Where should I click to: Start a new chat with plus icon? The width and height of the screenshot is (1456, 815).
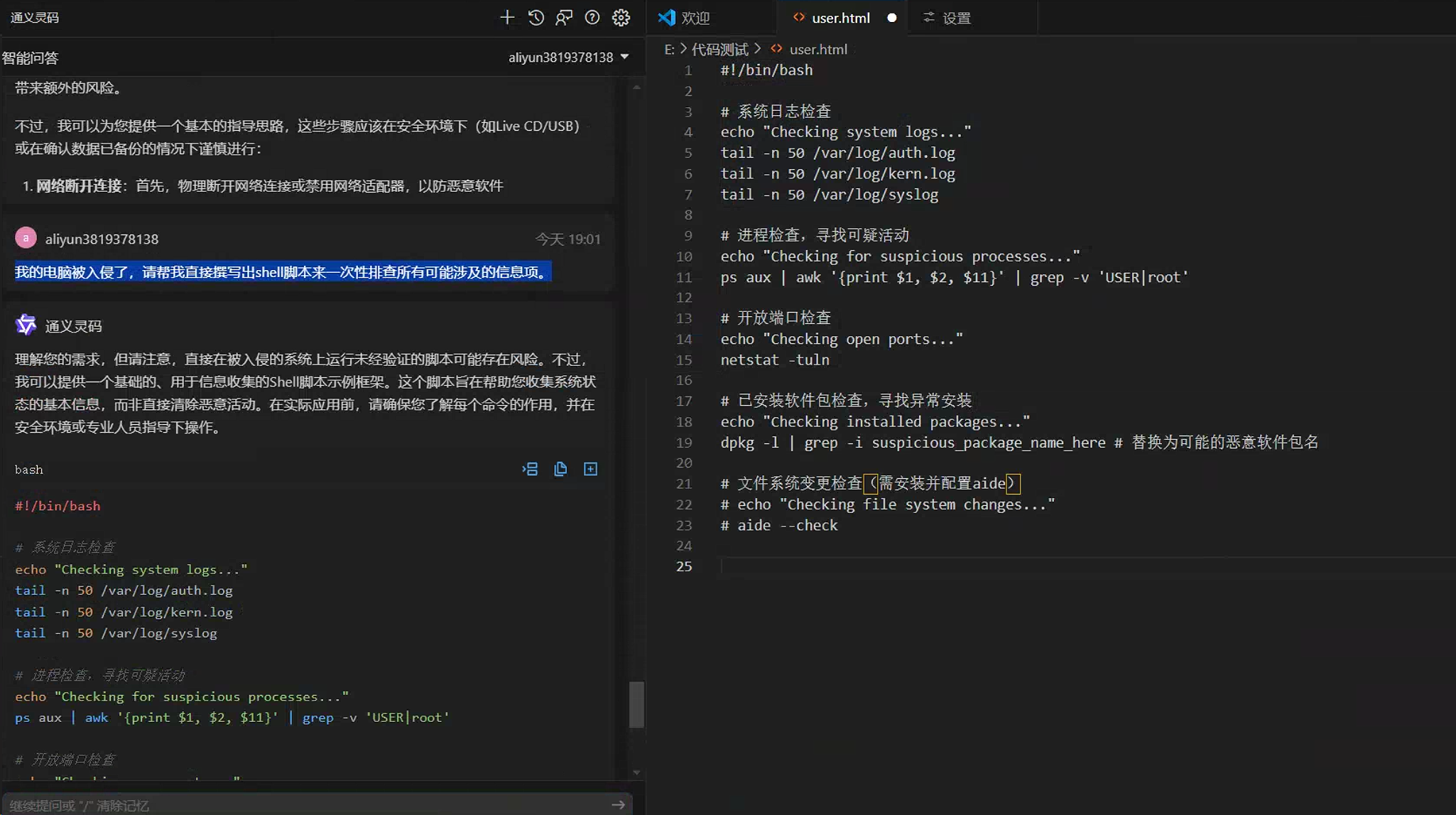click(x=506, y=18)
